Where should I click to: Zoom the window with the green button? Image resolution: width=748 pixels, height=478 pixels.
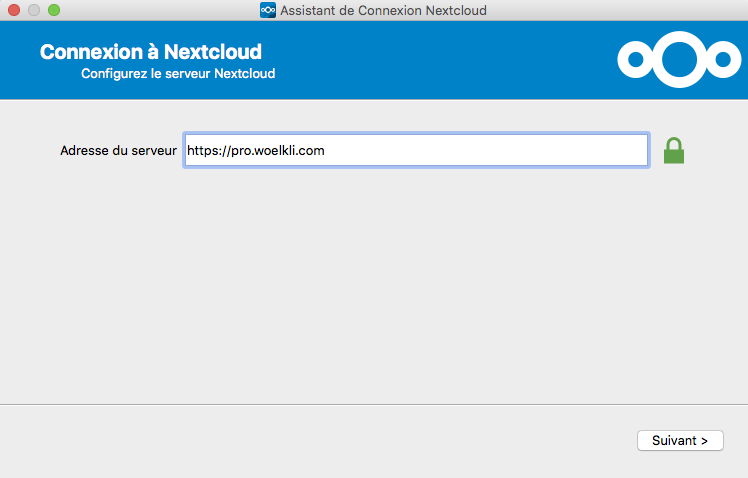click(x=54, y=10)
